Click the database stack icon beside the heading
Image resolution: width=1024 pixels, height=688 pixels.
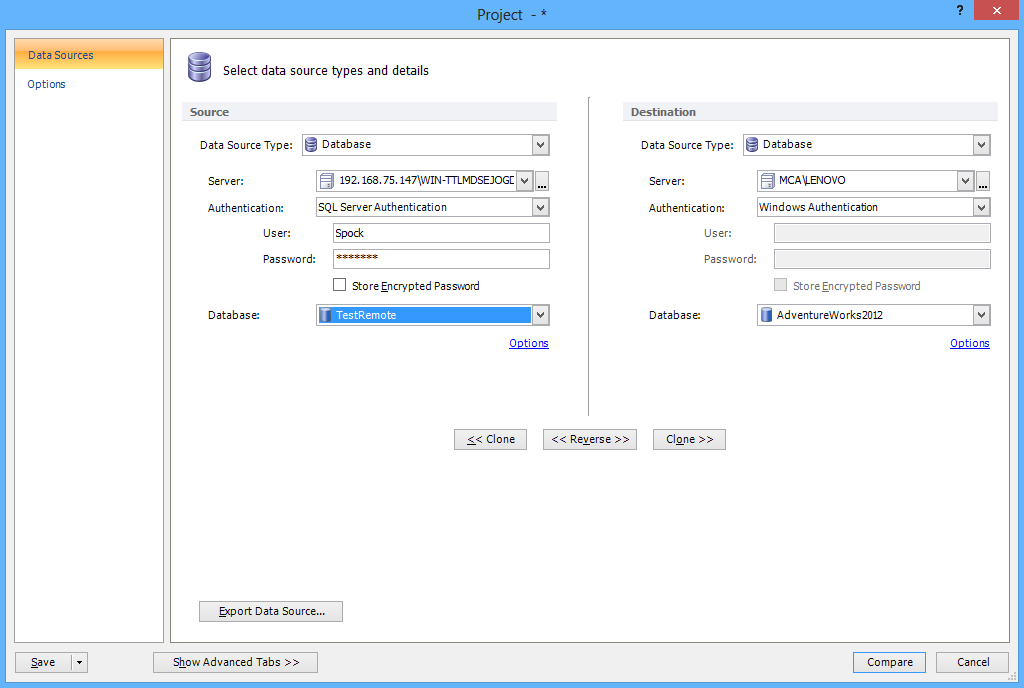(199, 67)
